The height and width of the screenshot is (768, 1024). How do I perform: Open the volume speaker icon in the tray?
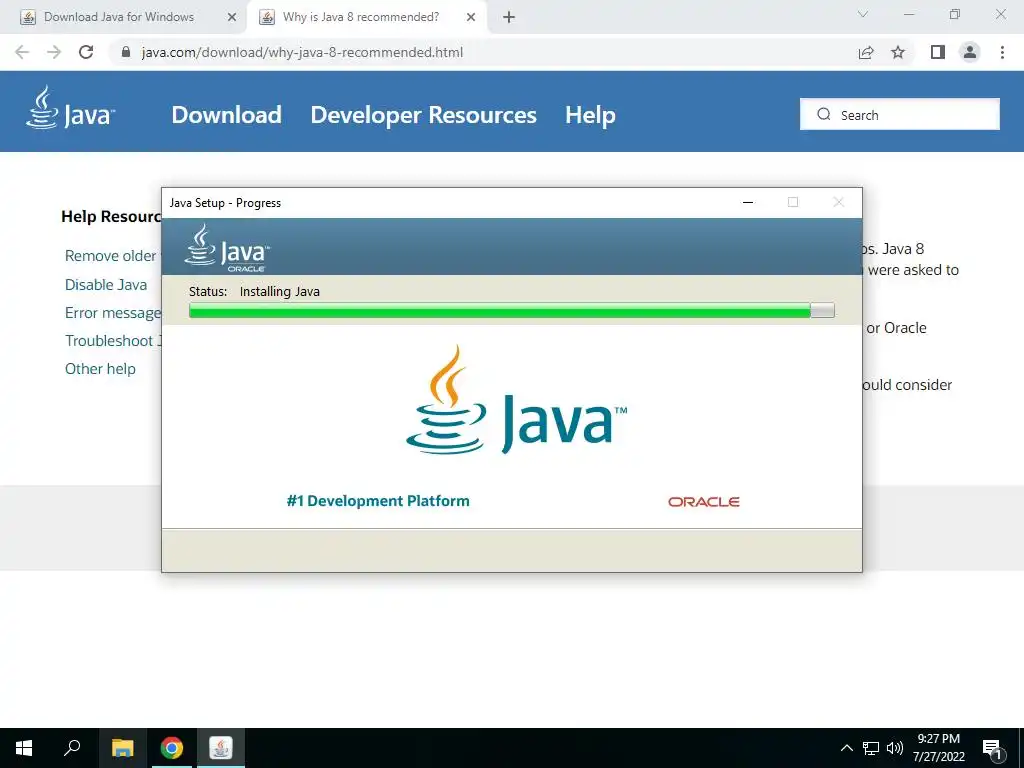[895, 748]
